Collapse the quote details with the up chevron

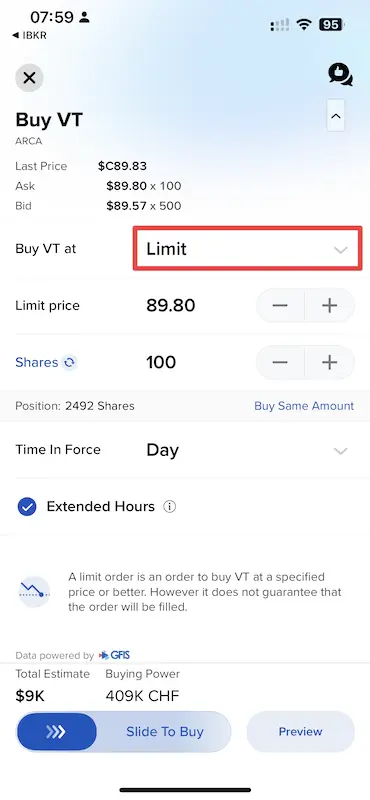[336, 116]
